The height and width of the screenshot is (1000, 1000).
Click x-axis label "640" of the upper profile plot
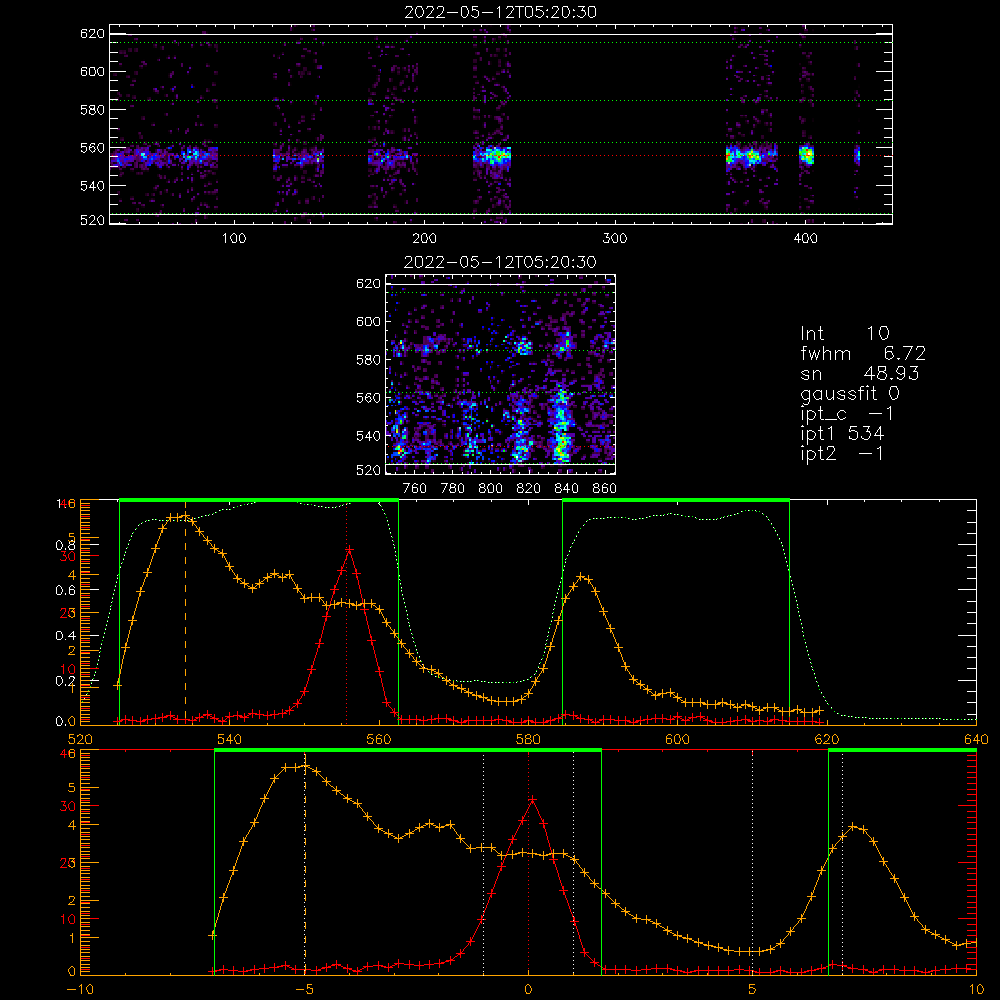pos(976,739)
